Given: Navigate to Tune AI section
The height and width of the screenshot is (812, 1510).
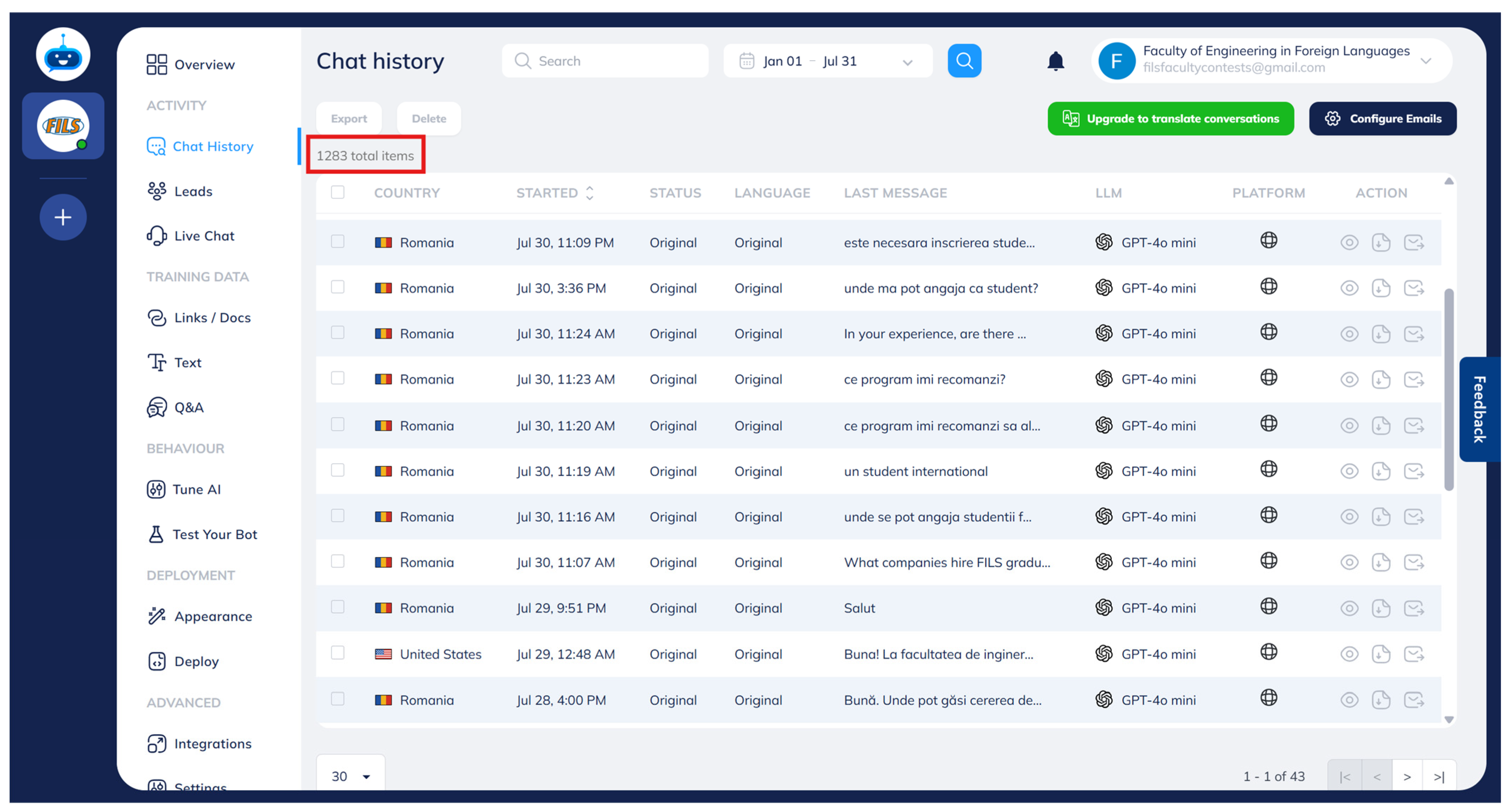Looking at the screenshot, I should point(196,489).
